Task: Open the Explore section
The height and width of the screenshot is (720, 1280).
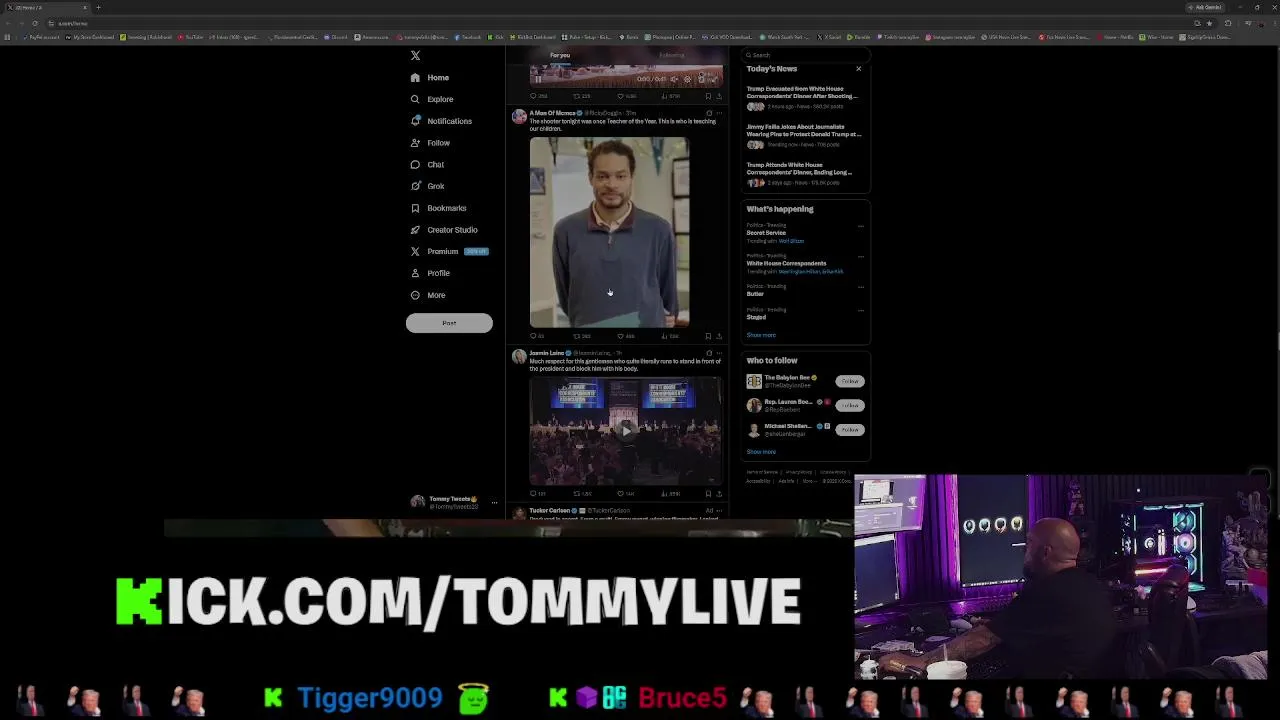Action: click(432, 99)
